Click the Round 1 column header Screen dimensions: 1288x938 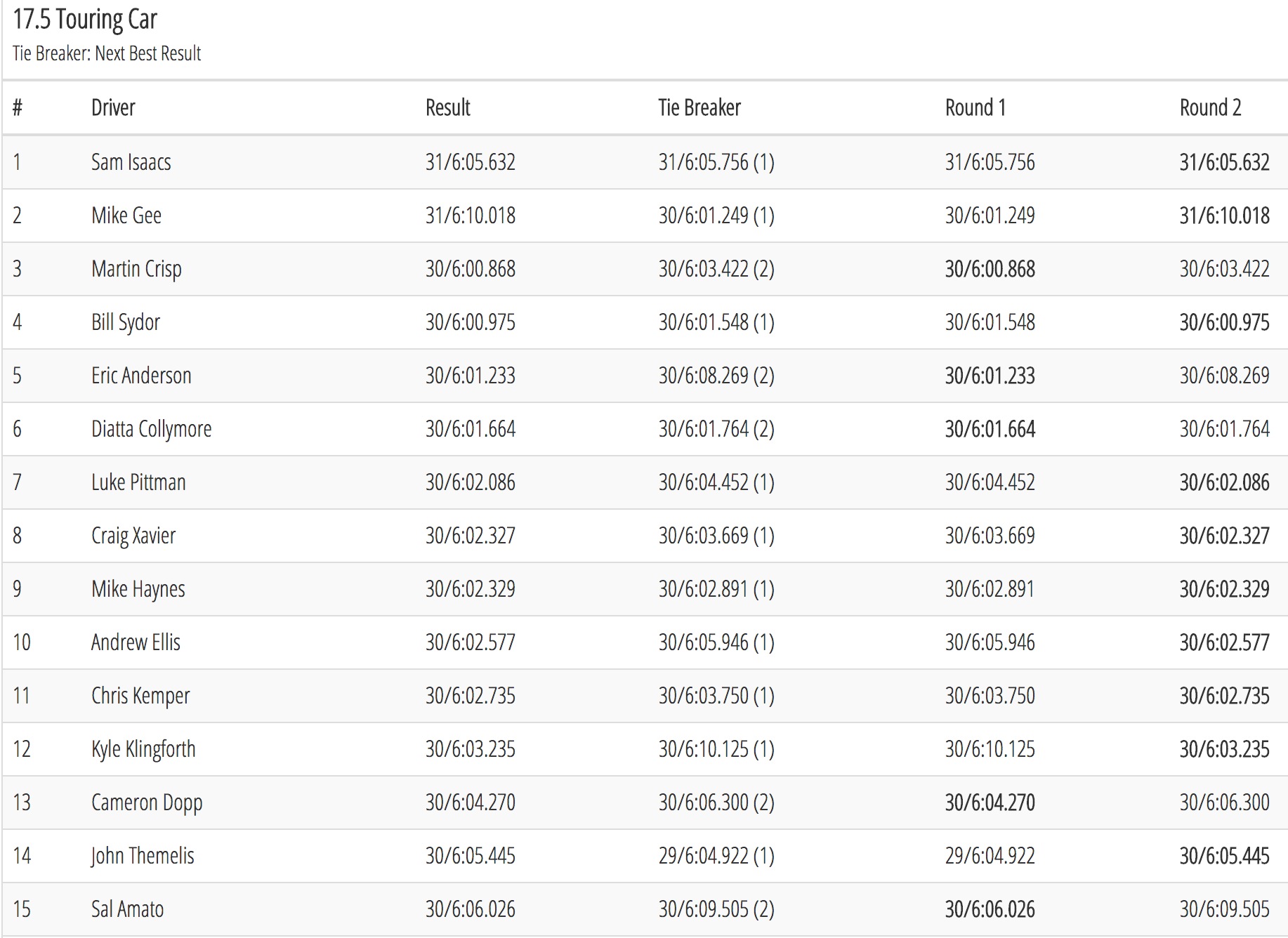pos(975,107)
